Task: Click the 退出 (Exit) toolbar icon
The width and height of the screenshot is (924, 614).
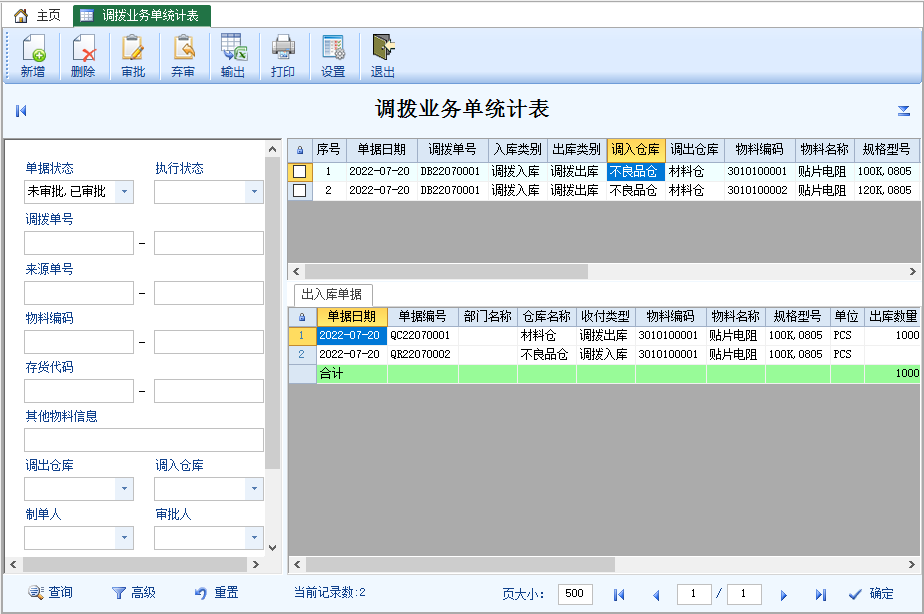Action: click(x=383, y=56)
